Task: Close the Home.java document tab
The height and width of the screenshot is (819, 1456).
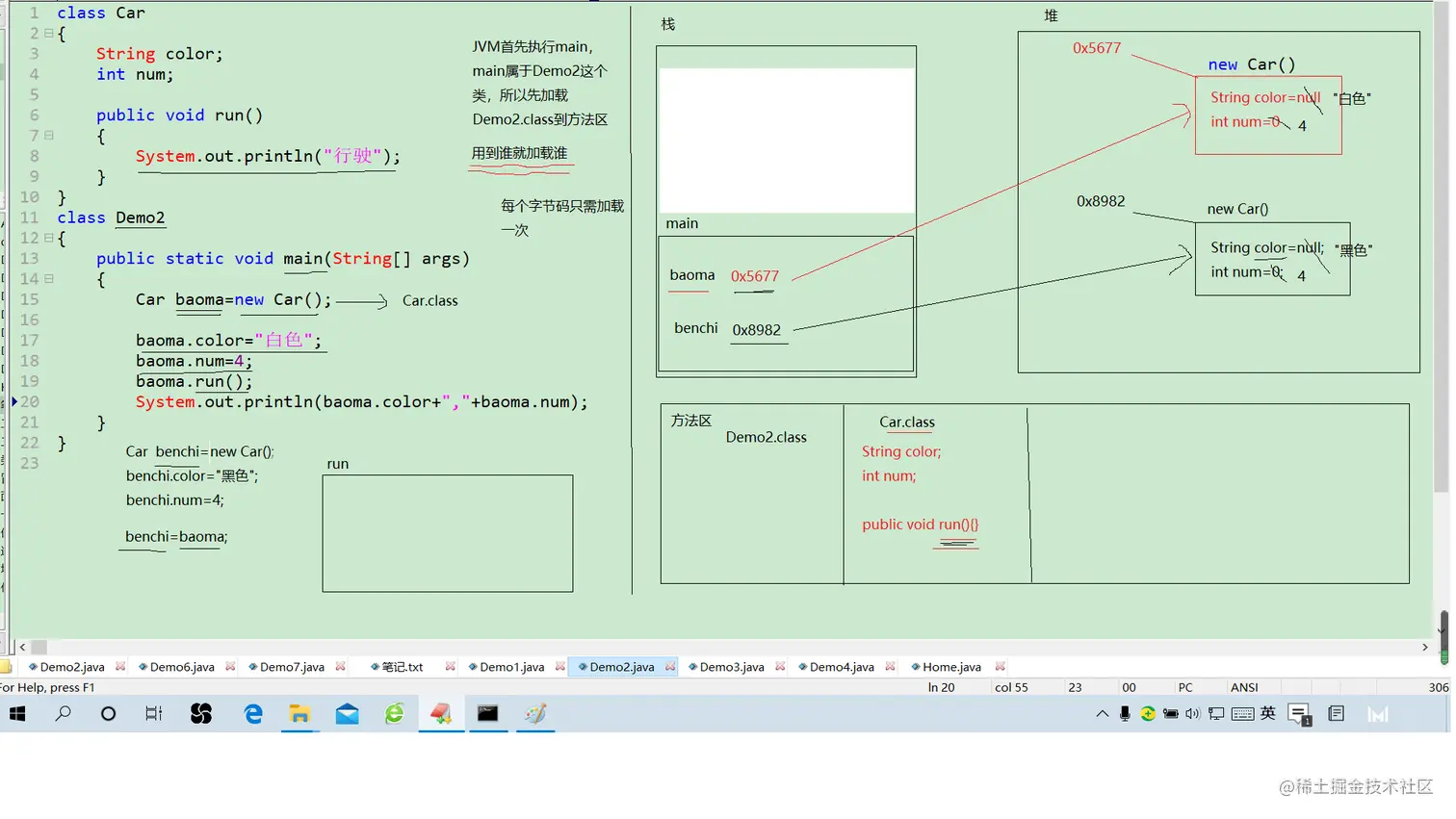Action: pyautogui.click(x=1000, y=667)
